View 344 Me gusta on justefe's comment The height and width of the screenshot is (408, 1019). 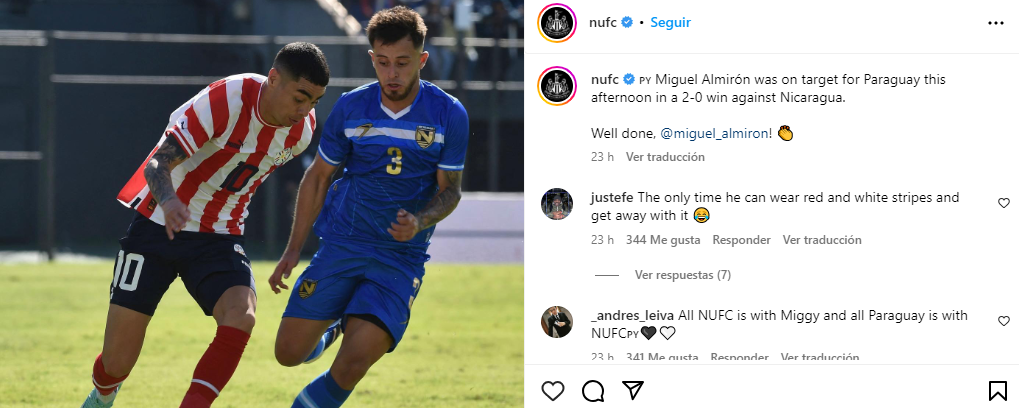[x=663, y=240]
